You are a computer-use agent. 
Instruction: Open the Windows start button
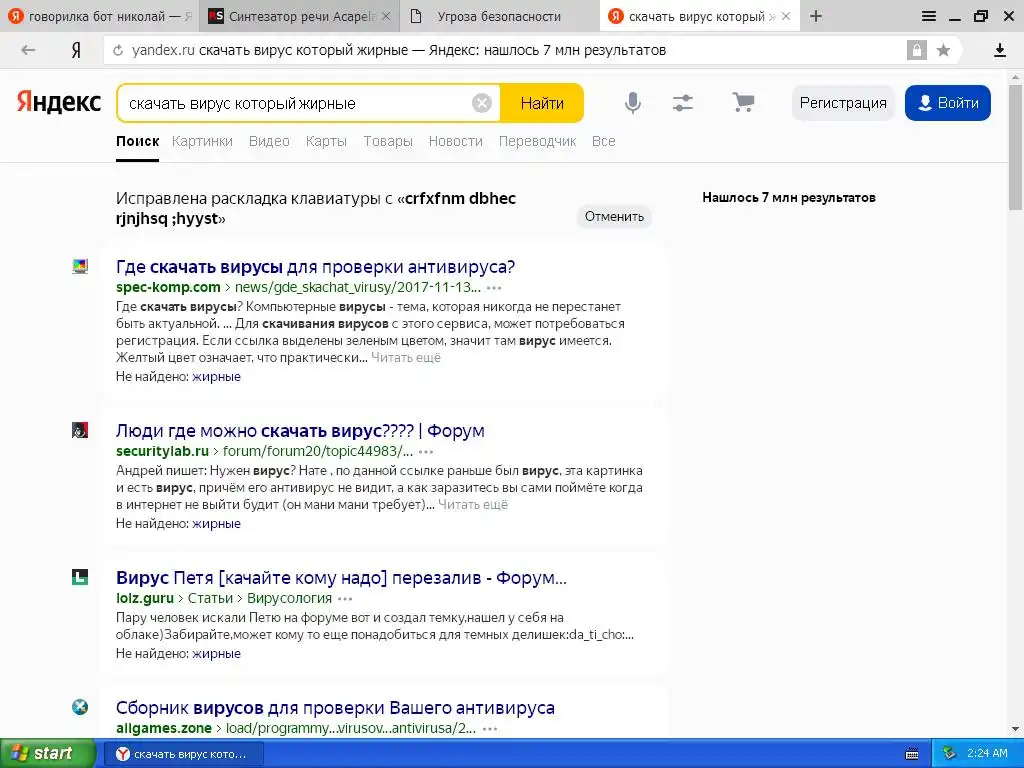pyautogui.click(x=48, y=754)
